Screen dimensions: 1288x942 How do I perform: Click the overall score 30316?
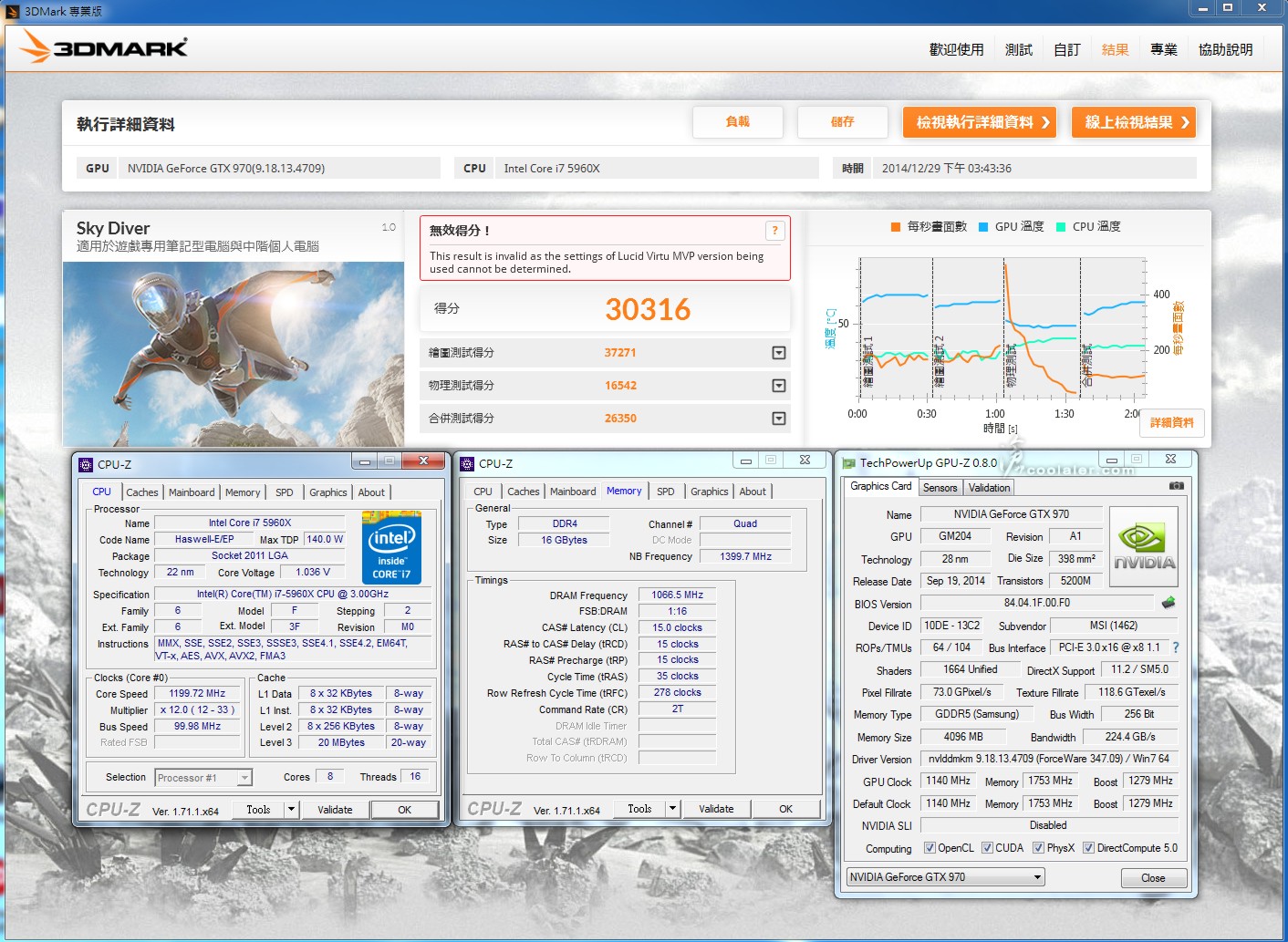tap(648, 310)
